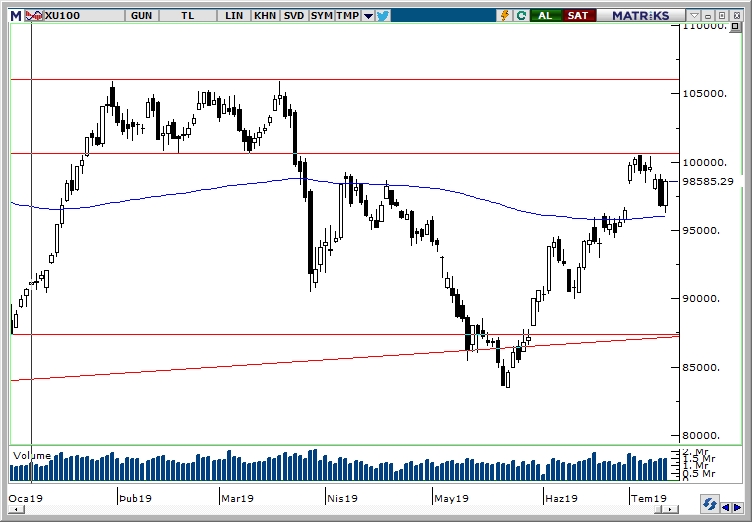This screenshot has width=752, height=522.
Task: Refresh chart with the green C icon
Action: coord(521,16)
